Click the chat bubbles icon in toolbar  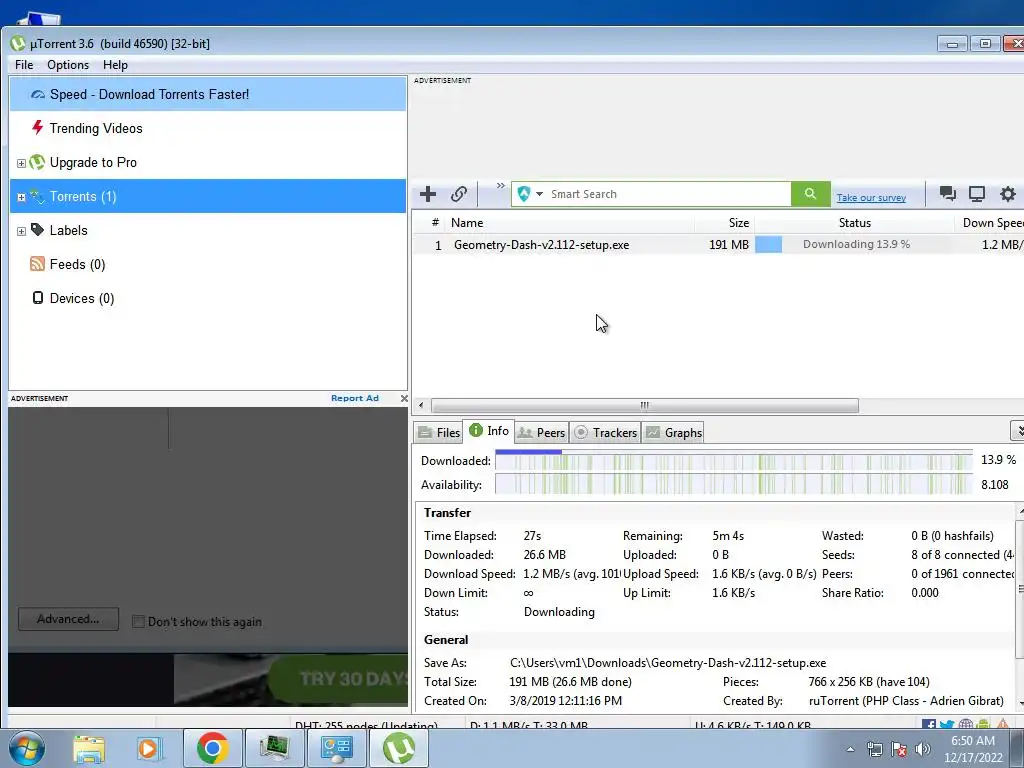[947, 193]
